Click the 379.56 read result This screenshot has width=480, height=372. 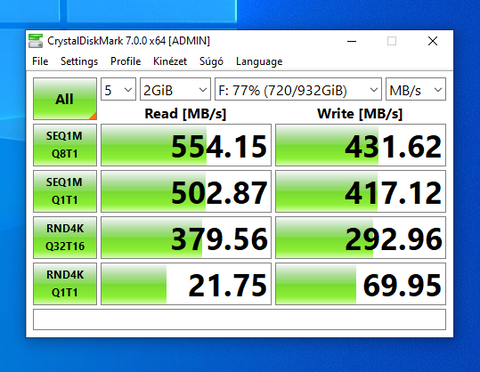(x=186, y=237)
